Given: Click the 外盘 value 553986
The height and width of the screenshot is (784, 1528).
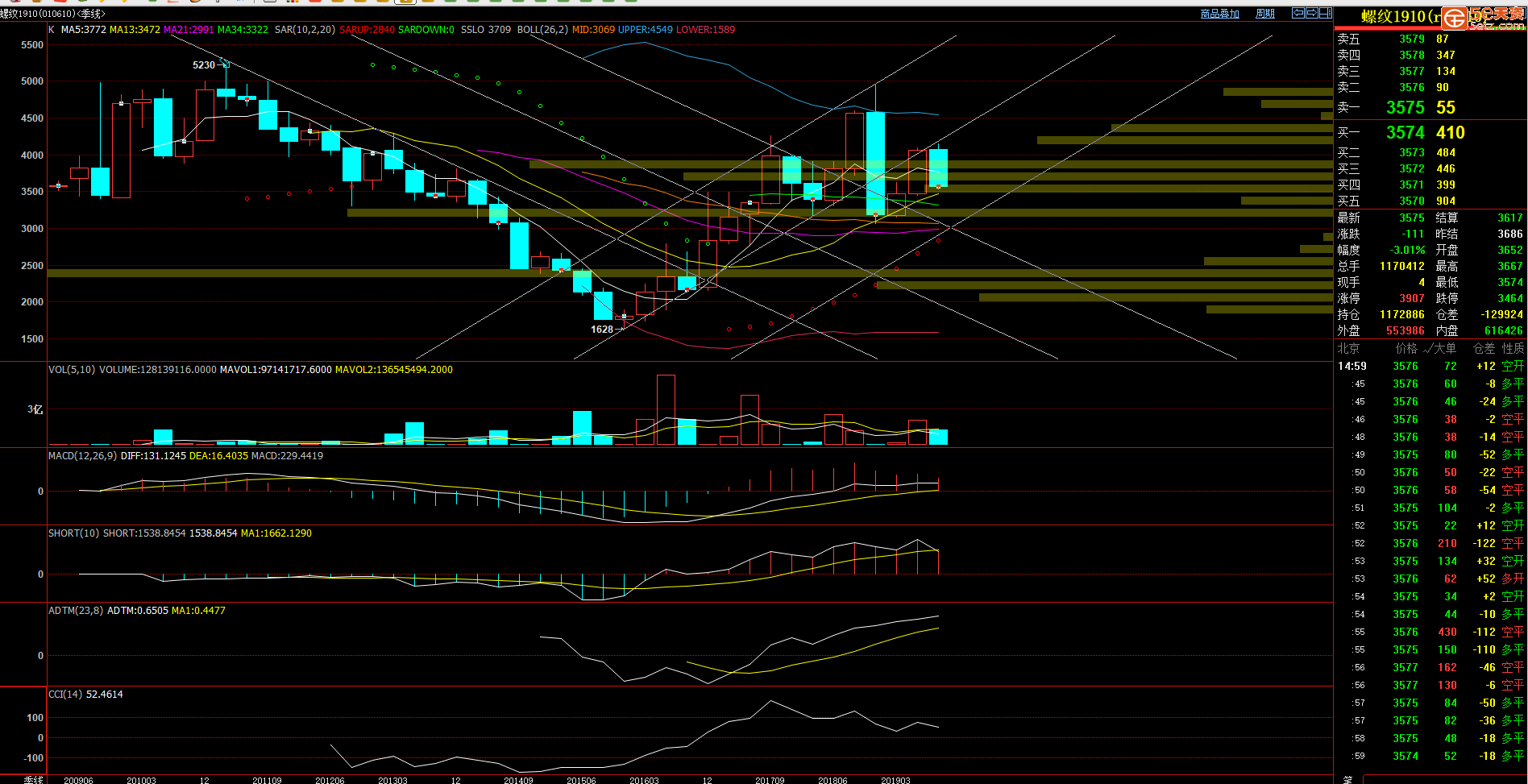Looking at the screenshot, I should (x=1406, y=330).
